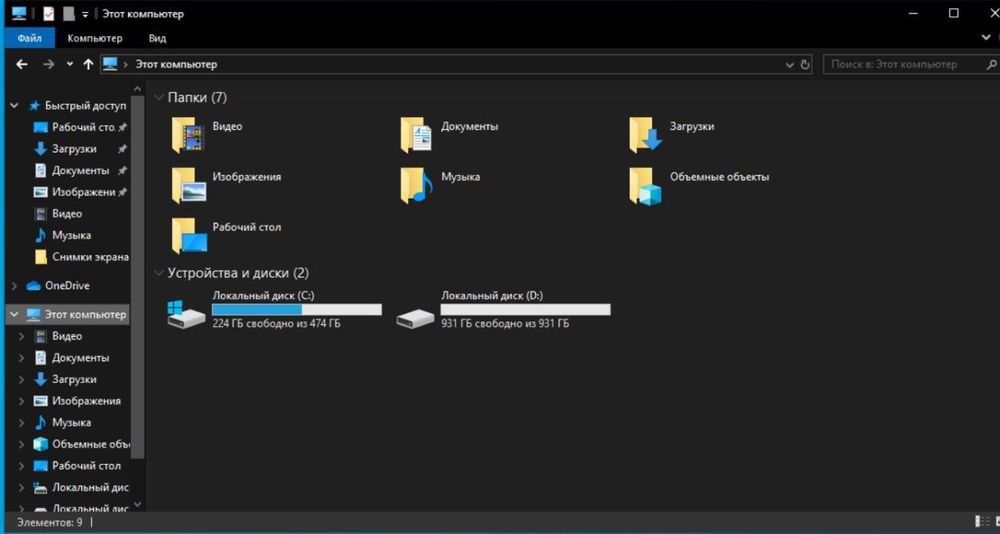Click the search magnifier icon
Image resolution: width=1000 pixels, height=534 pixels.
click(992, 64)
